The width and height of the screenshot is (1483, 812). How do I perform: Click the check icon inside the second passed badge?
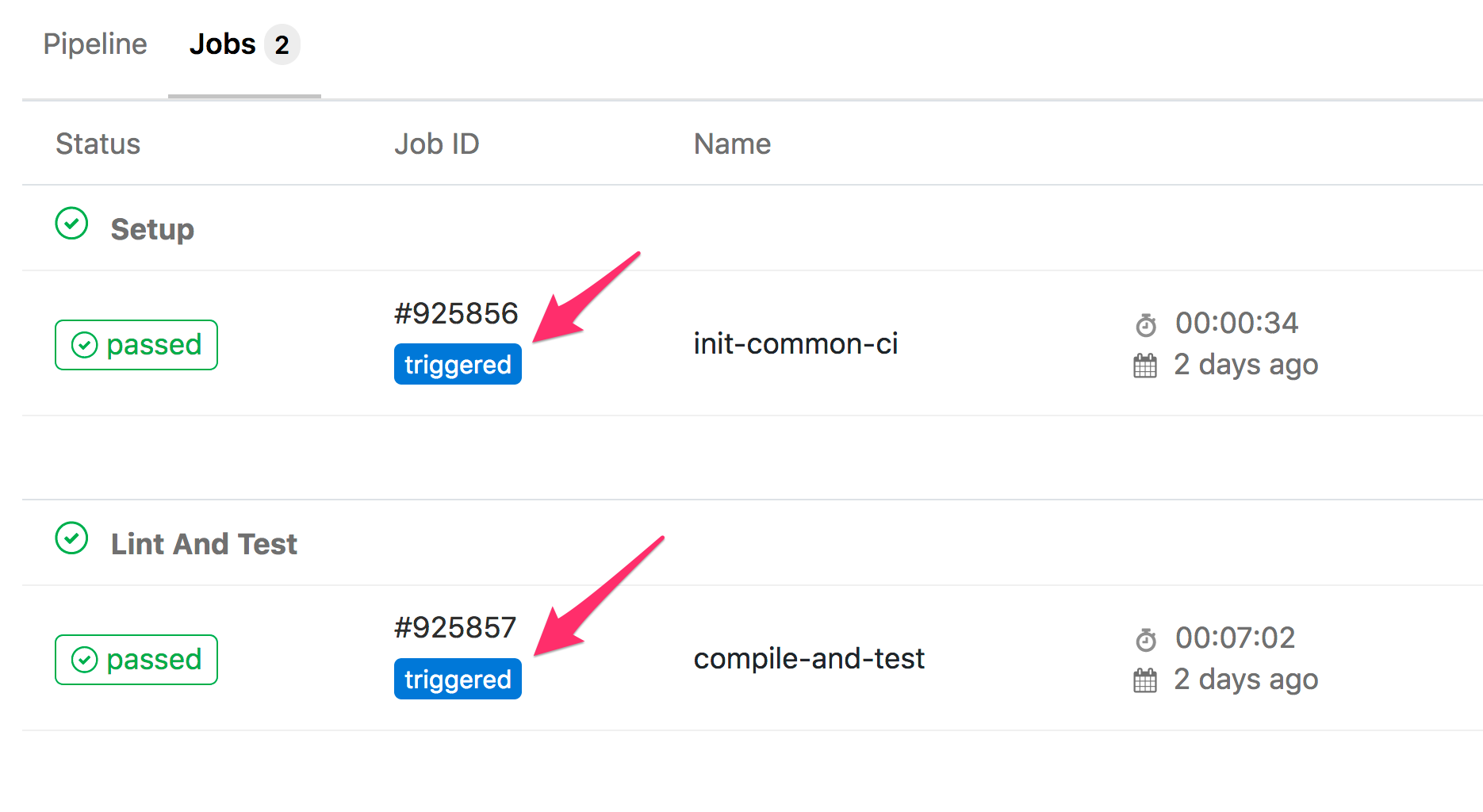pos(86,659)
